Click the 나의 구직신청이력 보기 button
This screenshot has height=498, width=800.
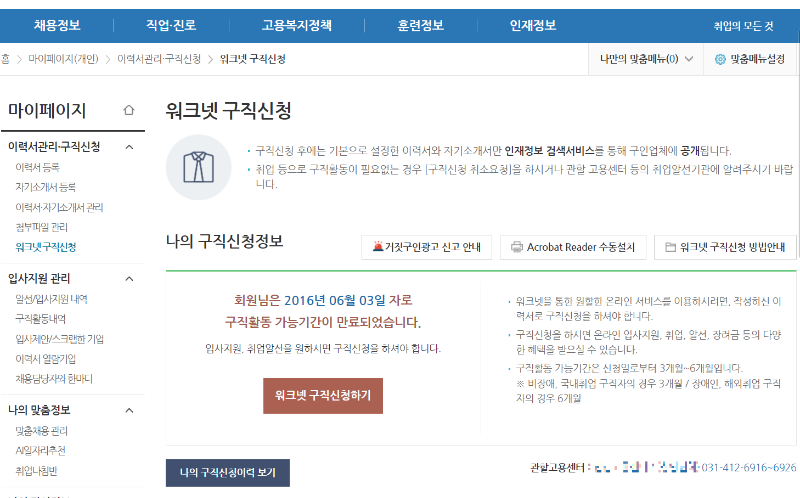click(x=228, y=473)
